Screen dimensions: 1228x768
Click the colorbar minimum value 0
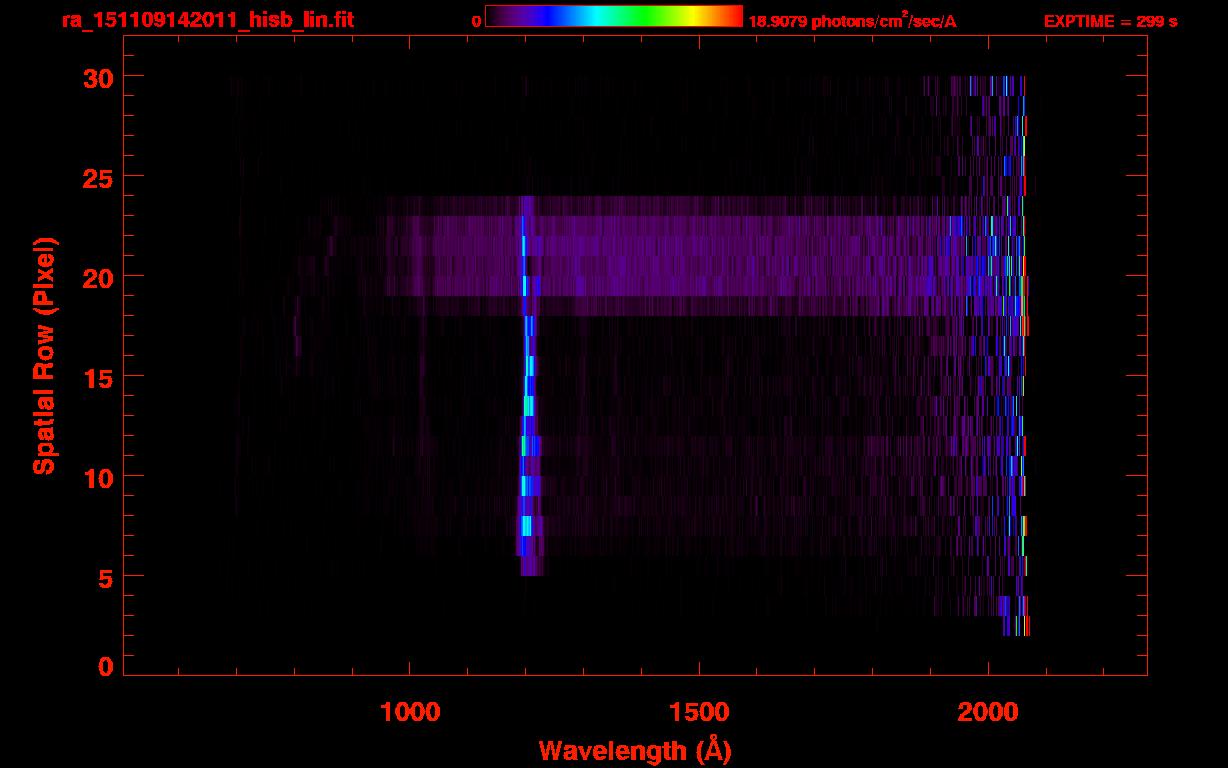coord(476,21)
